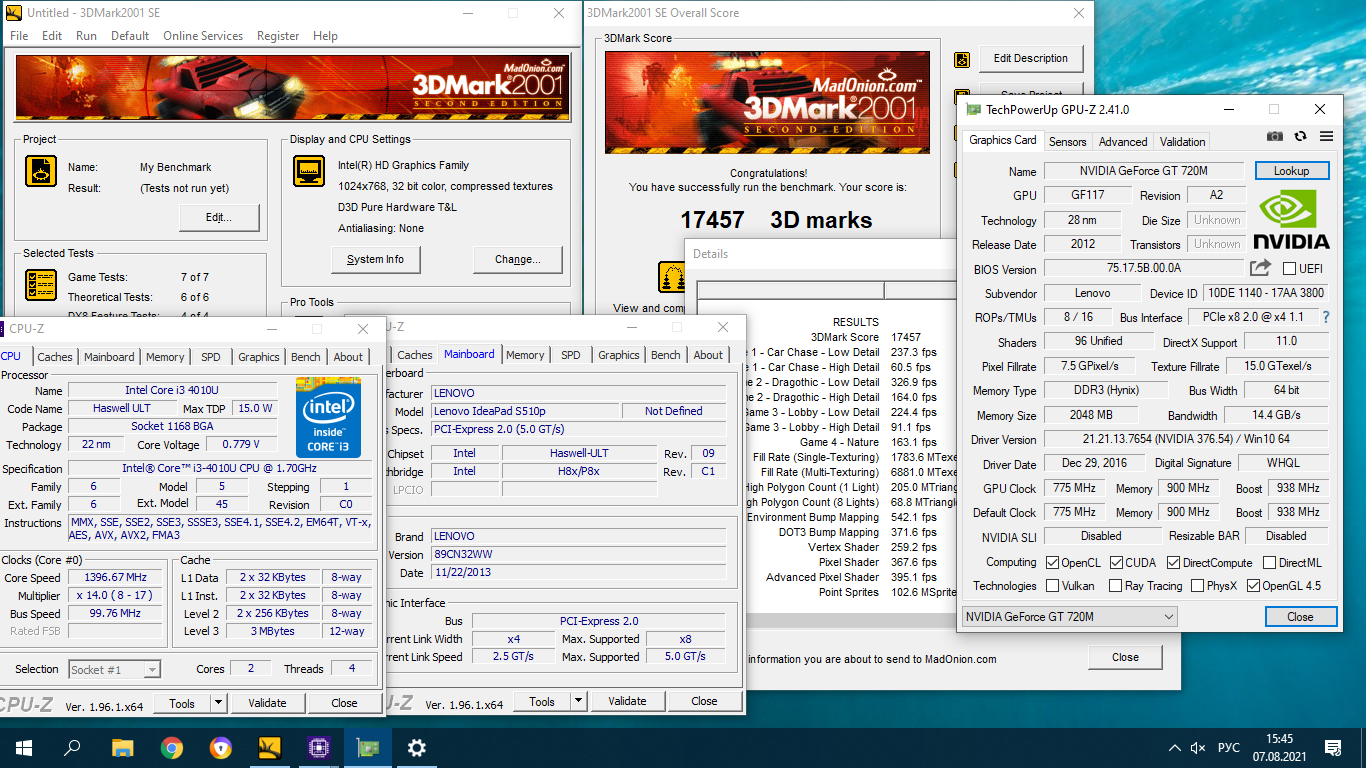
Task: Open the notification center icon
Action: pos(1332,748)
